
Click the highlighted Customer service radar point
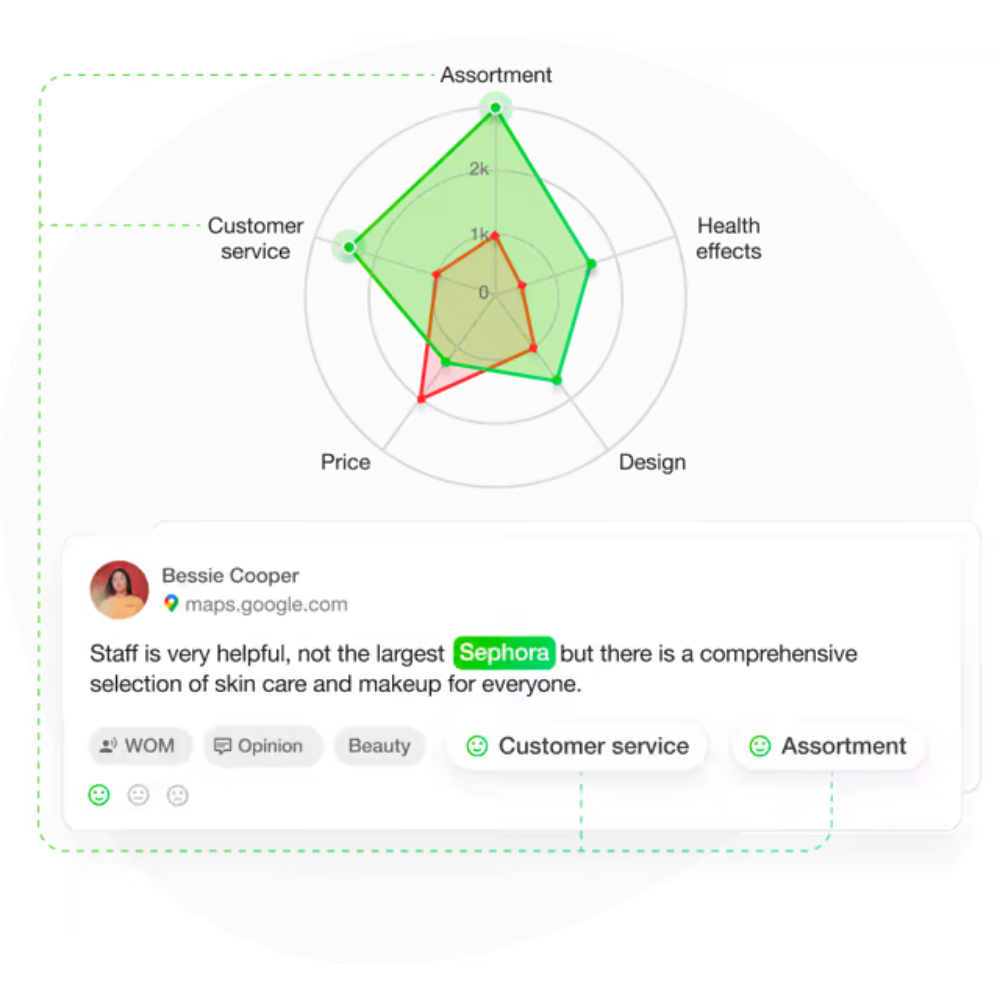click(x=349, y=245)
